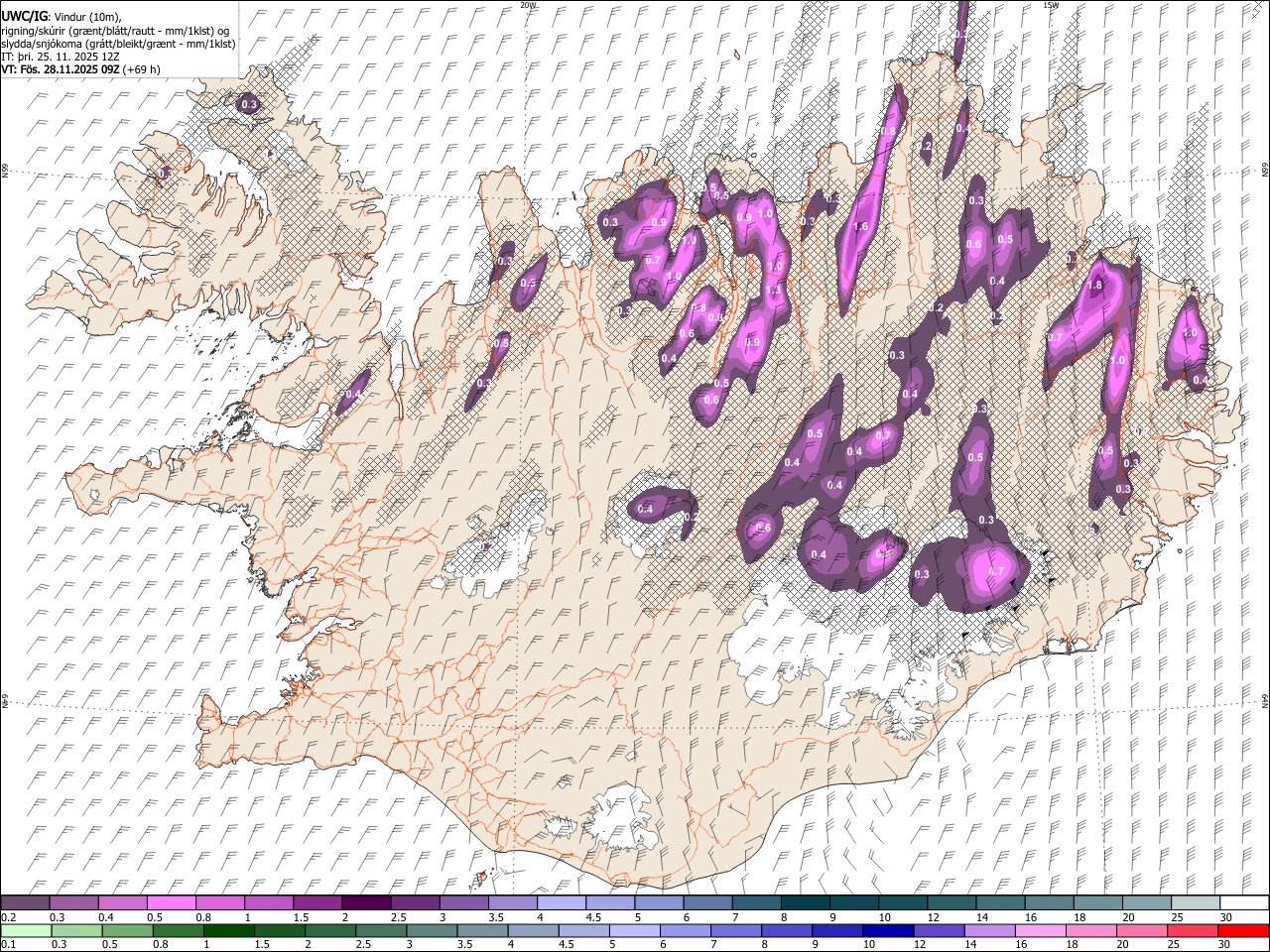This screenshot has height=952, width=1270.
Task: Select the 7–8 blue rain legend swatch
Action: (x=736, y=930)
